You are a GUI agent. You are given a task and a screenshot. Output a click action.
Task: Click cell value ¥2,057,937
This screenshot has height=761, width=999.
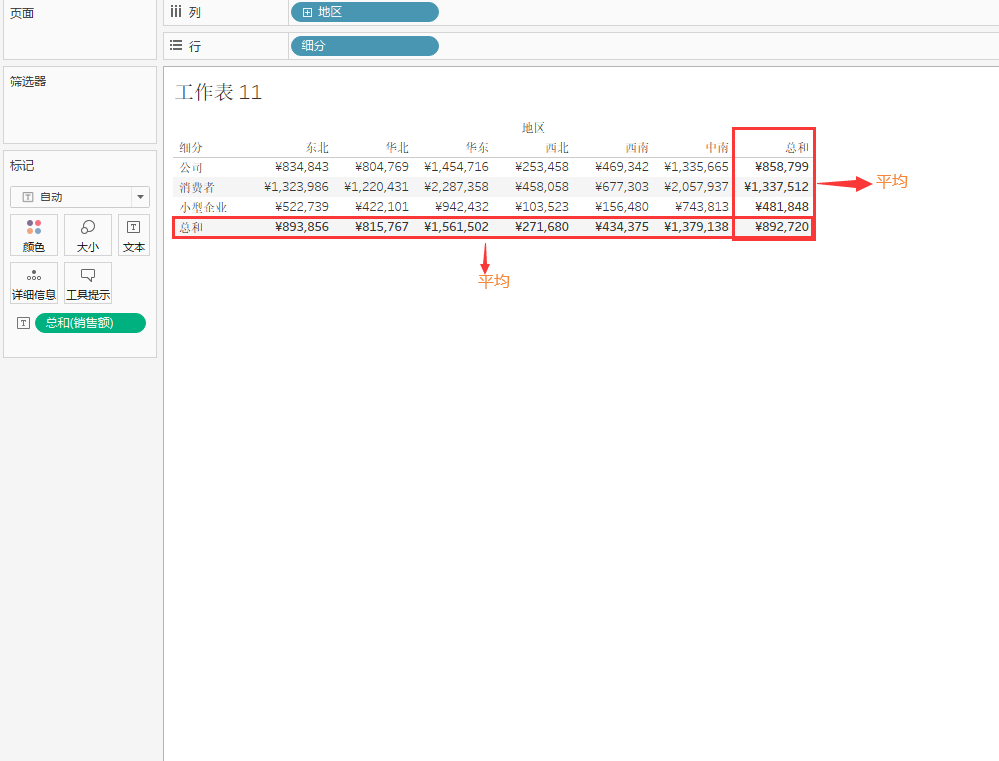(696, 187)
